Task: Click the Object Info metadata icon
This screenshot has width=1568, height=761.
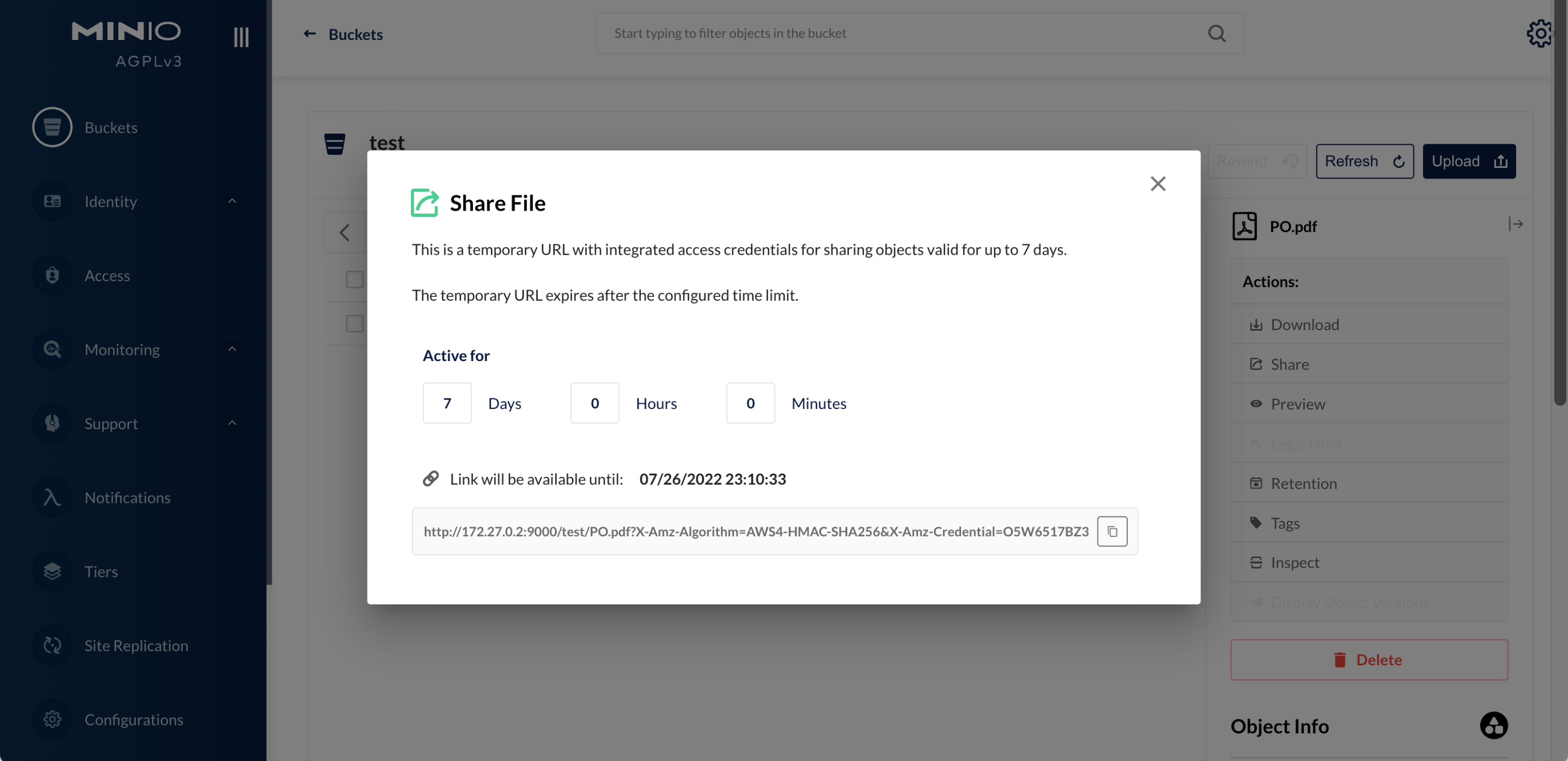Action: pos(1493,725)
